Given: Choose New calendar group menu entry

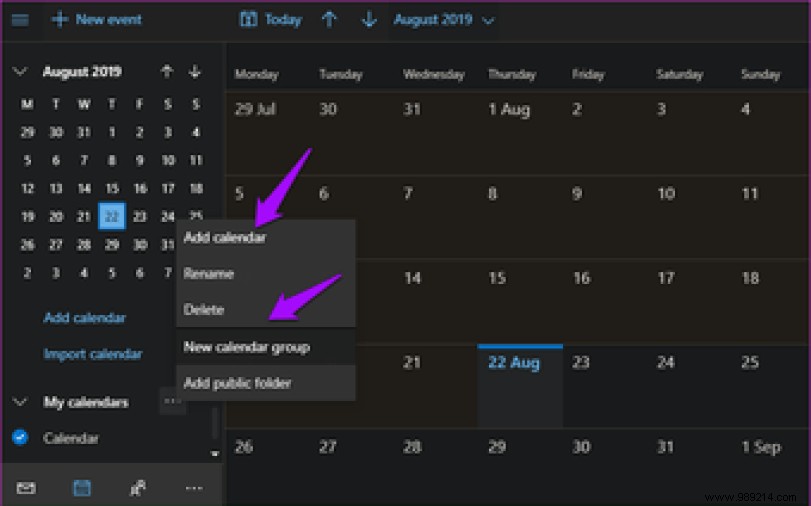Looking at the screenshot, I should pyautogui.click(x=266, y=347).
